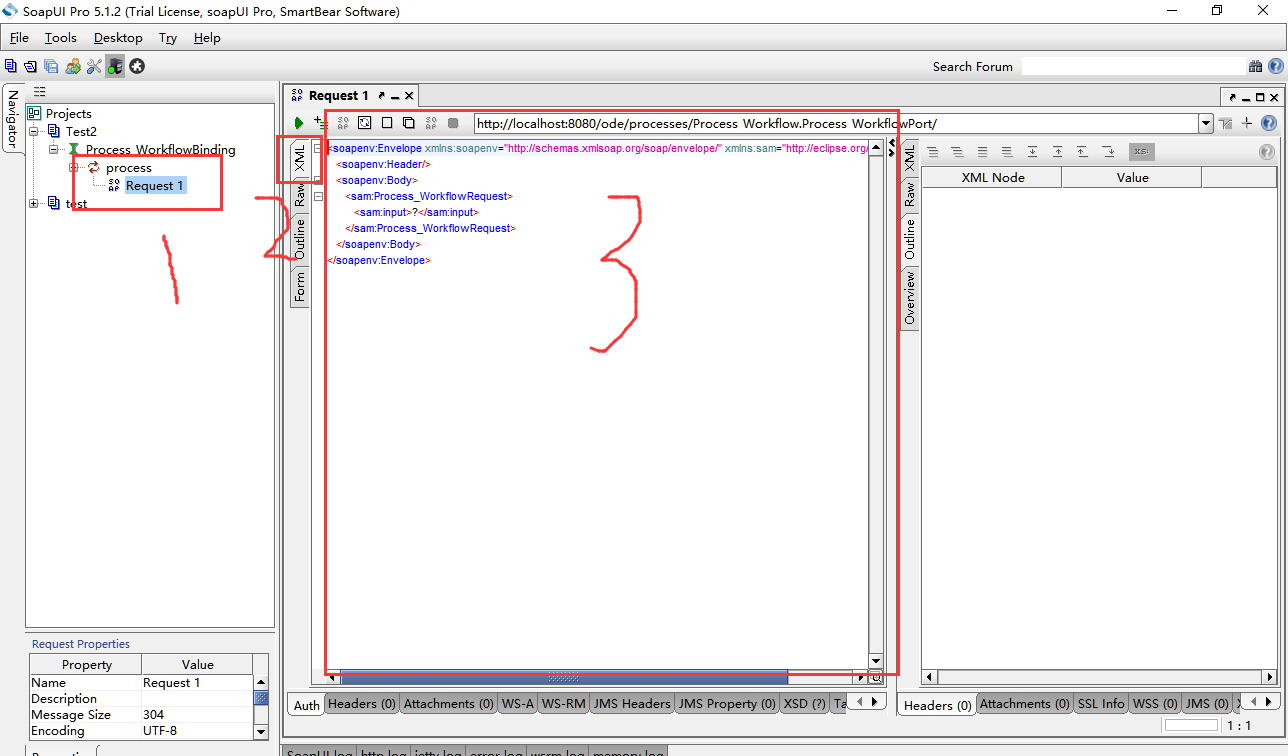
Task: Switch to the WS-A tab
Action: click(x=517, y=703)
